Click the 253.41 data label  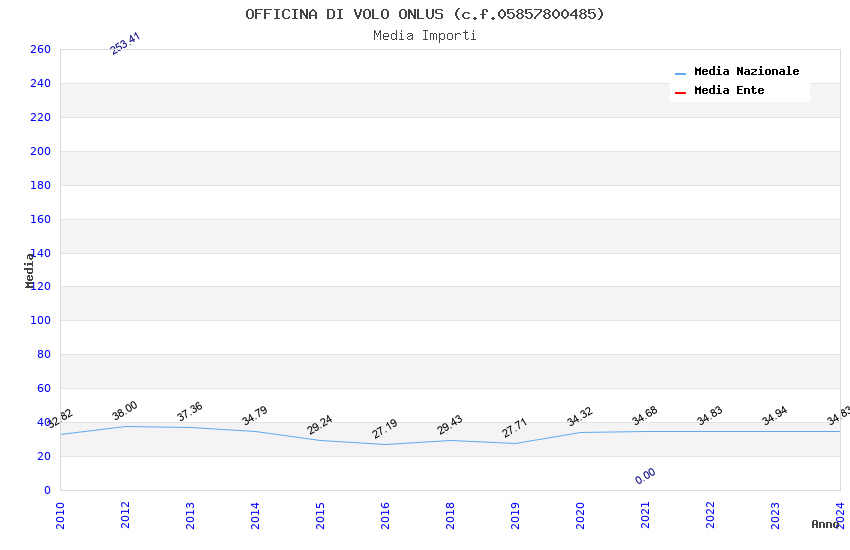pos(125,43)
